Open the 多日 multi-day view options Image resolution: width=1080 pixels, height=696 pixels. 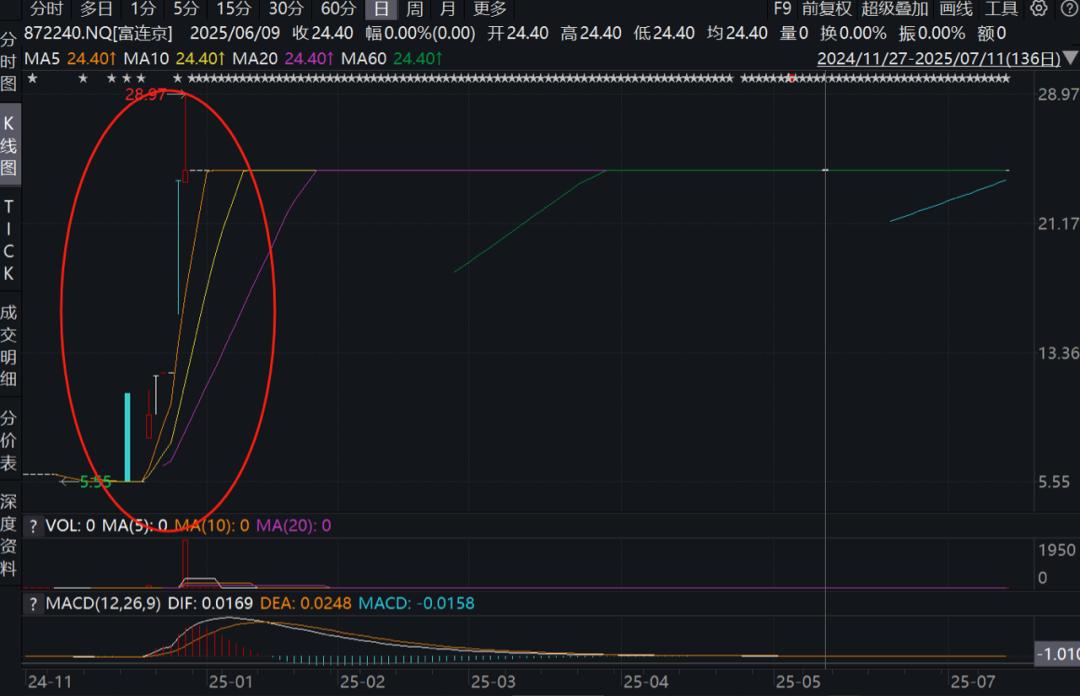click(96, 9)
